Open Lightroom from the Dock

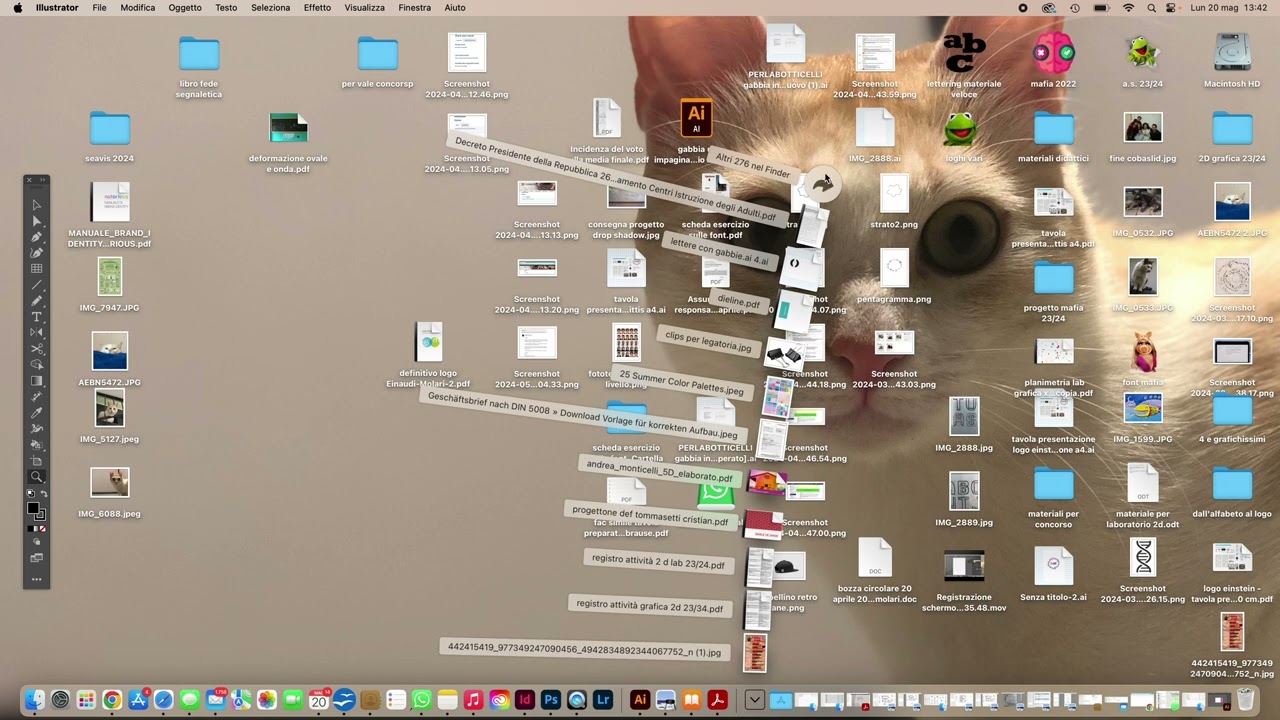point(602,700)
